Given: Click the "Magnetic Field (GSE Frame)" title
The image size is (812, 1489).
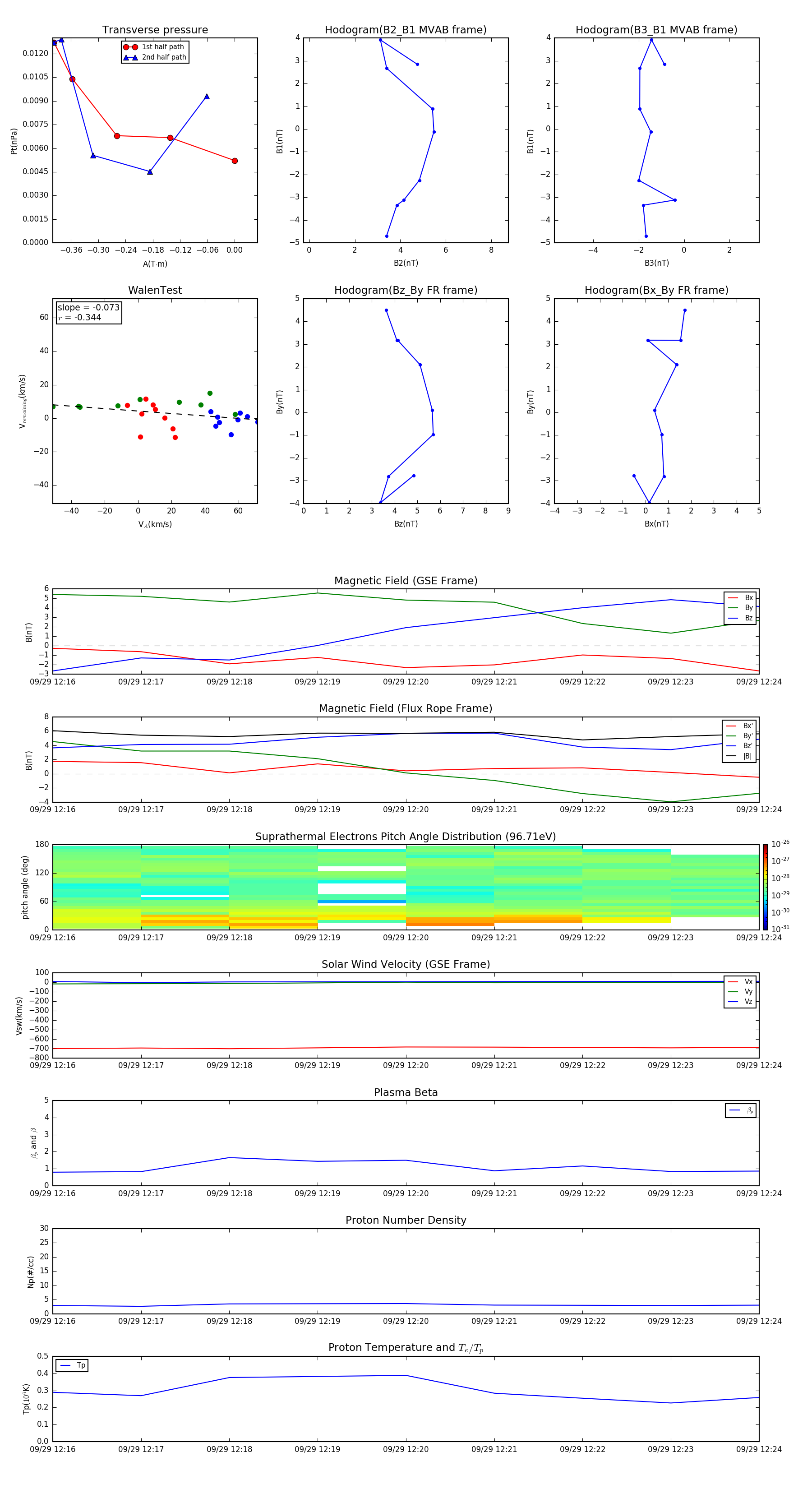Looking at the screenshot, I should tap(406, 581).
